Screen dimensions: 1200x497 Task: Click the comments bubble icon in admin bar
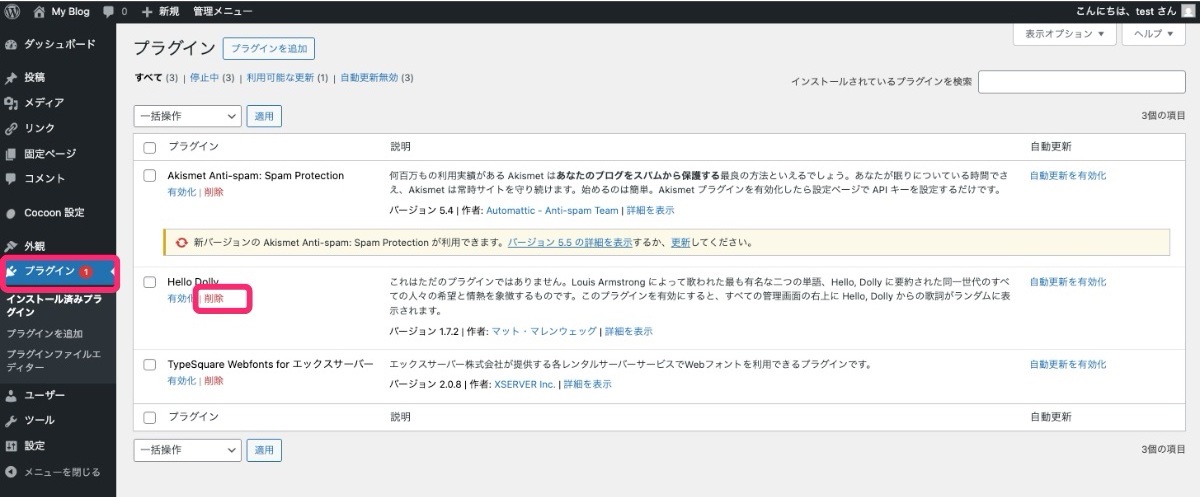[109, 12]
